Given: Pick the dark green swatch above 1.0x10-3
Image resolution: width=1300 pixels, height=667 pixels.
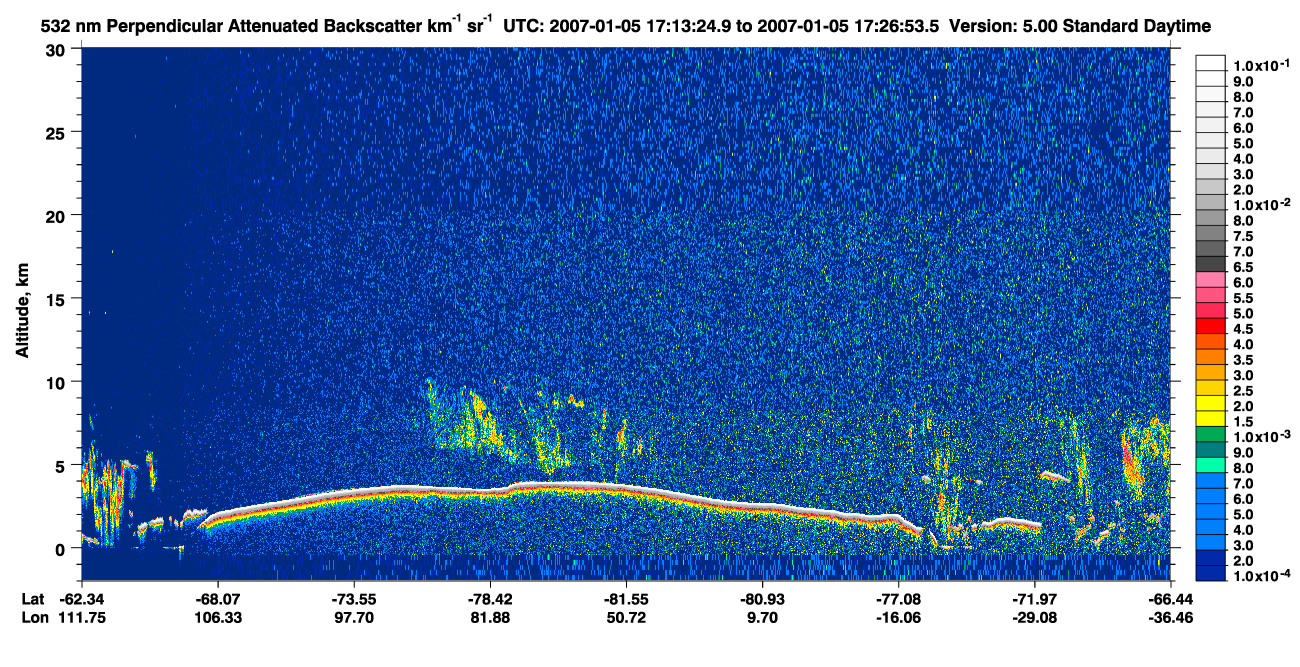Looking at the screenshot, I should [1211, 433].
